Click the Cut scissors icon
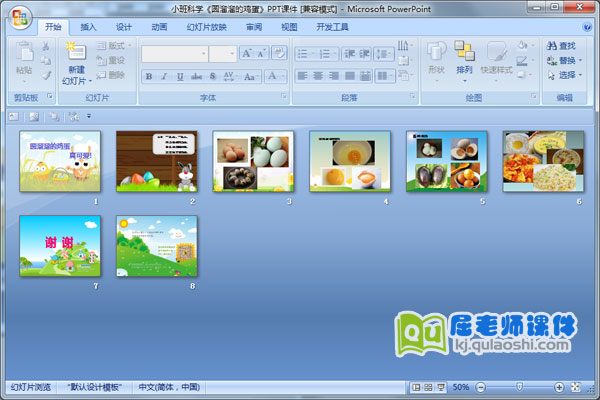Image resolution: width=600 pixels, height=400 pixels. [46, 46]
